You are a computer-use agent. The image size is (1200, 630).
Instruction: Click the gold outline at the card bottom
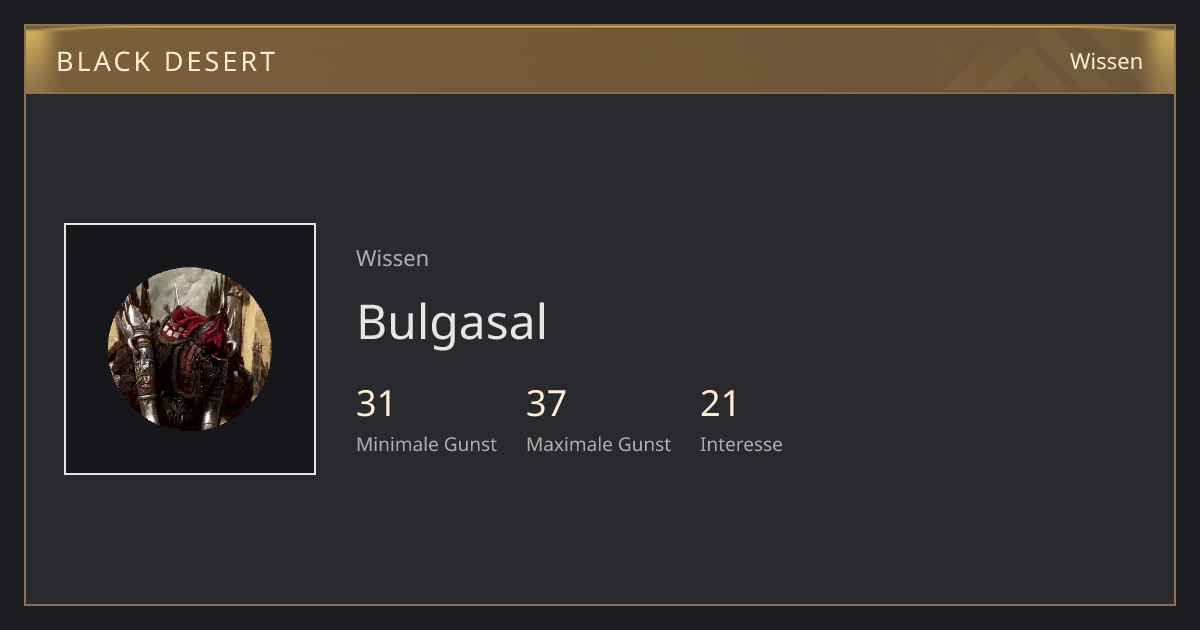click(x=600, y=604)
